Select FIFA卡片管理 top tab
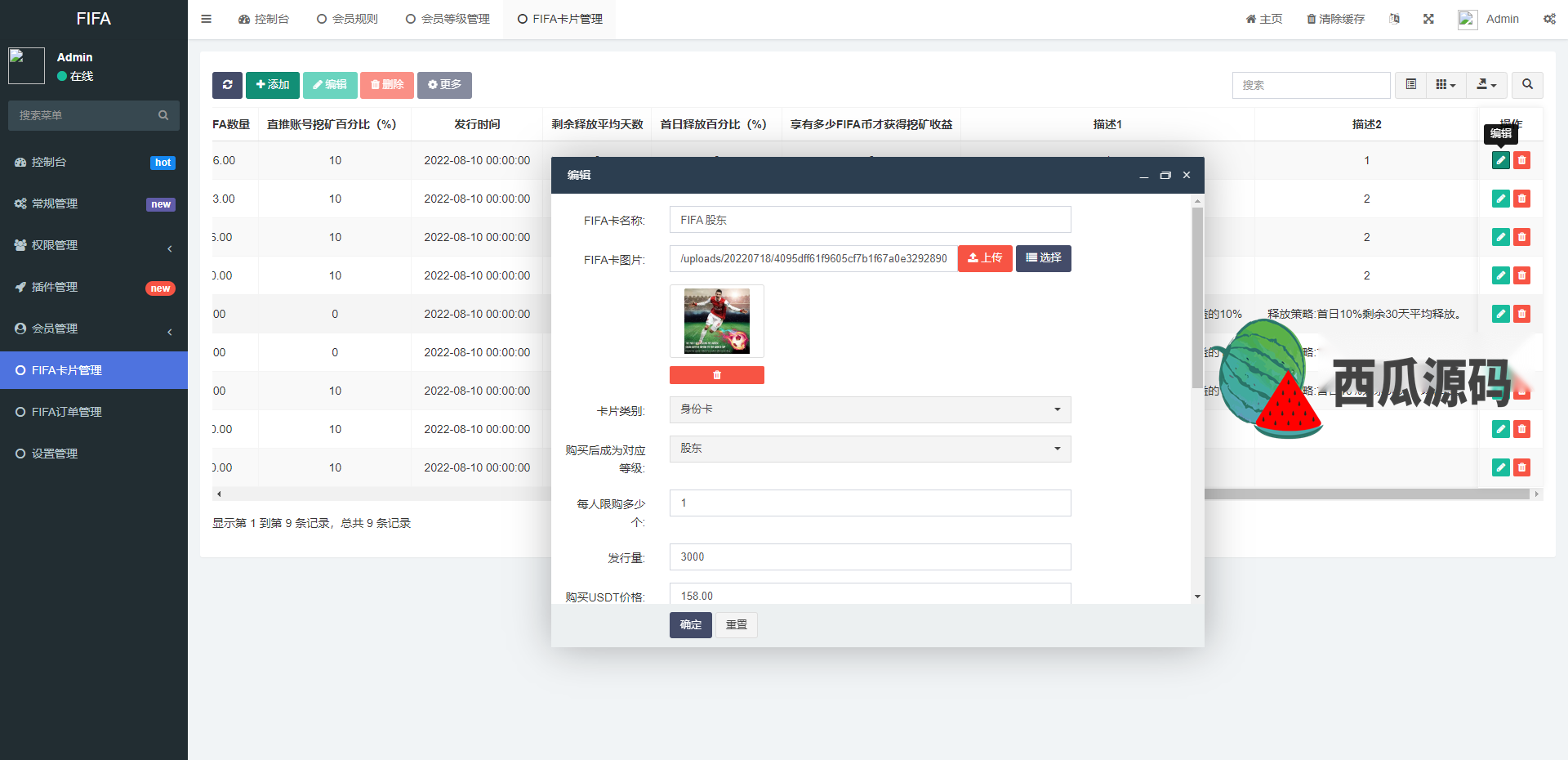Screen dimensions: 1568x760 pos(559,19)
